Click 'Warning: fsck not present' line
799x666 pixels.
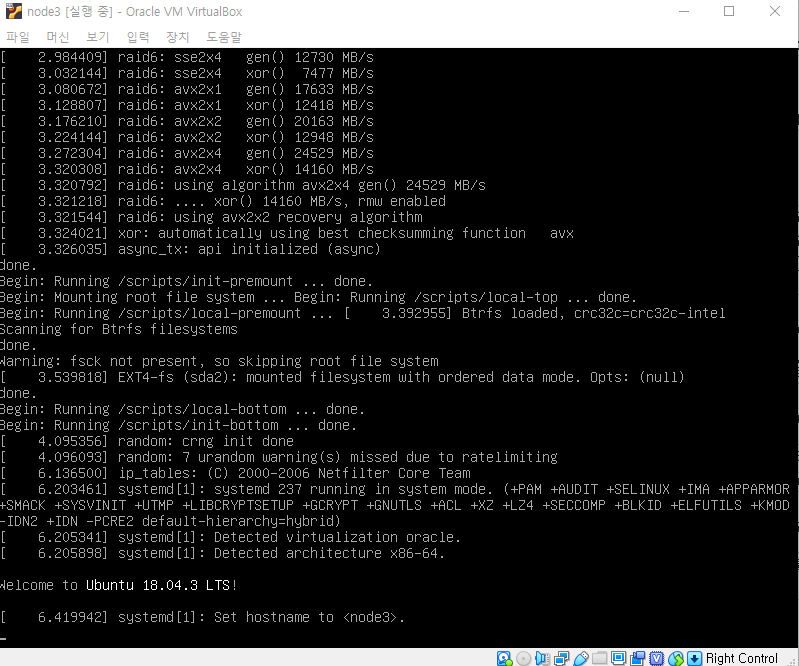pos(219,361)
